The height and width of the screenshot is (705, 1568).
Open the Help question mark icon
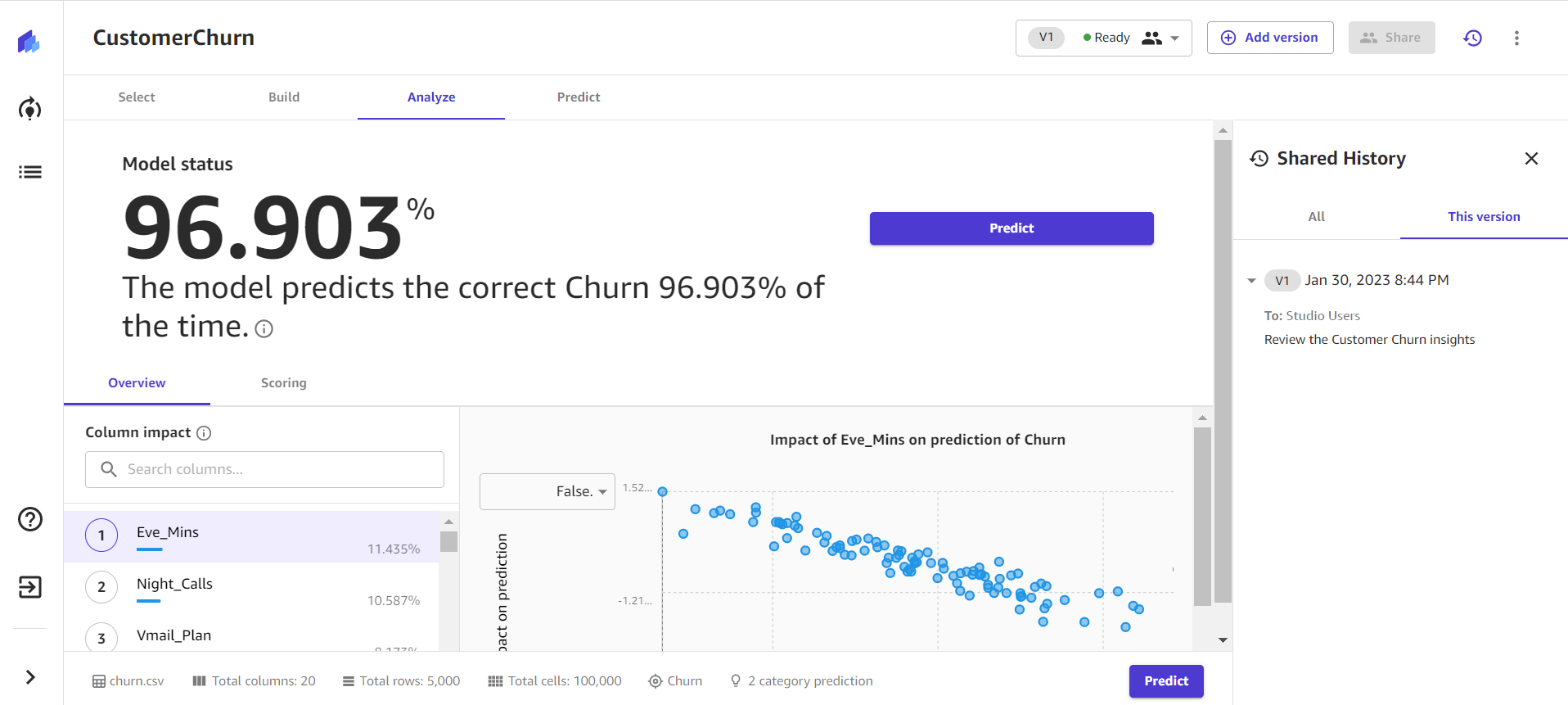pos(30,519)
